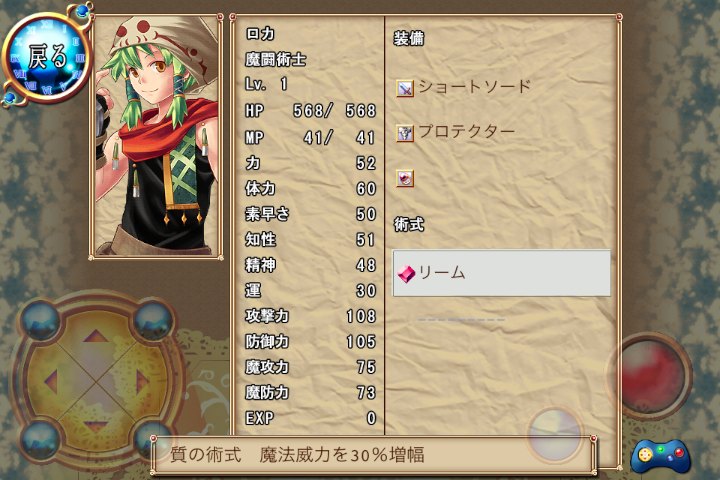The image size is (720, 480).
Task: Select the プロテクター armor icon
Action: click(x=405, y=133)
